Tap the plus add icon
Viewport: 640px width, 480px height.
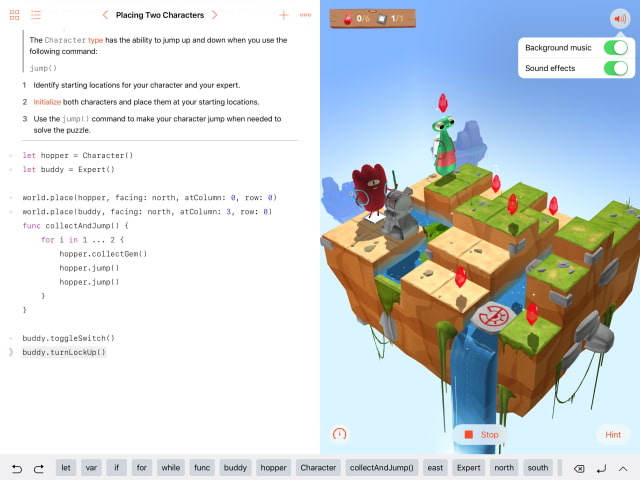[x=284, y=15]
